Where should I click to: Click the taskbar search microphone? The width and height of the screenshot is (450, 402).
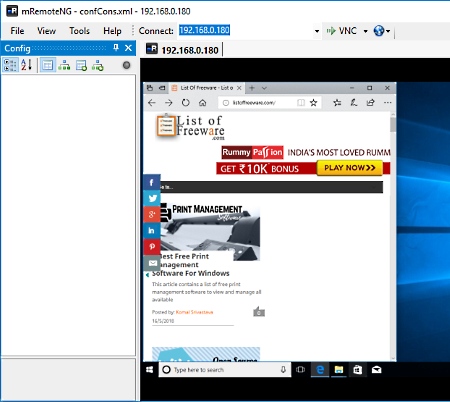283,370
